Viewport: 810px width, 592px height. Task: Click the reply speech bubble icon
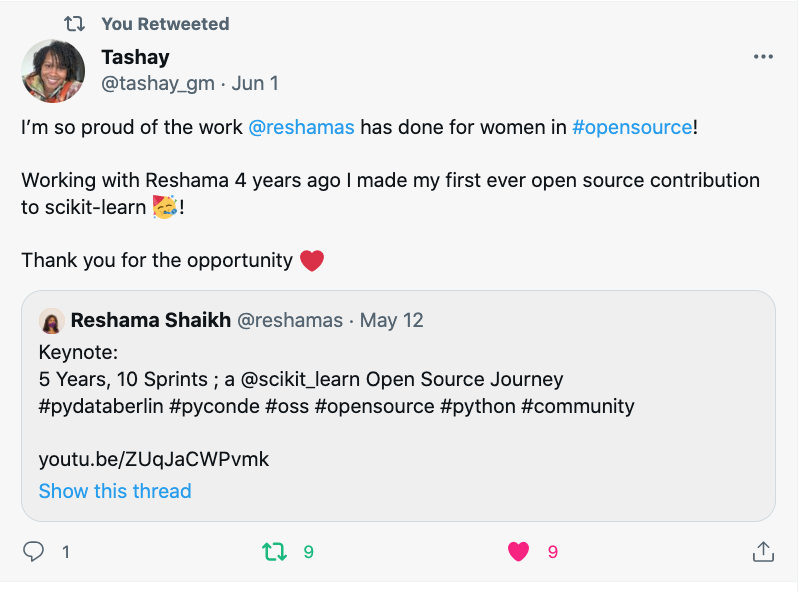coord(34,551)
